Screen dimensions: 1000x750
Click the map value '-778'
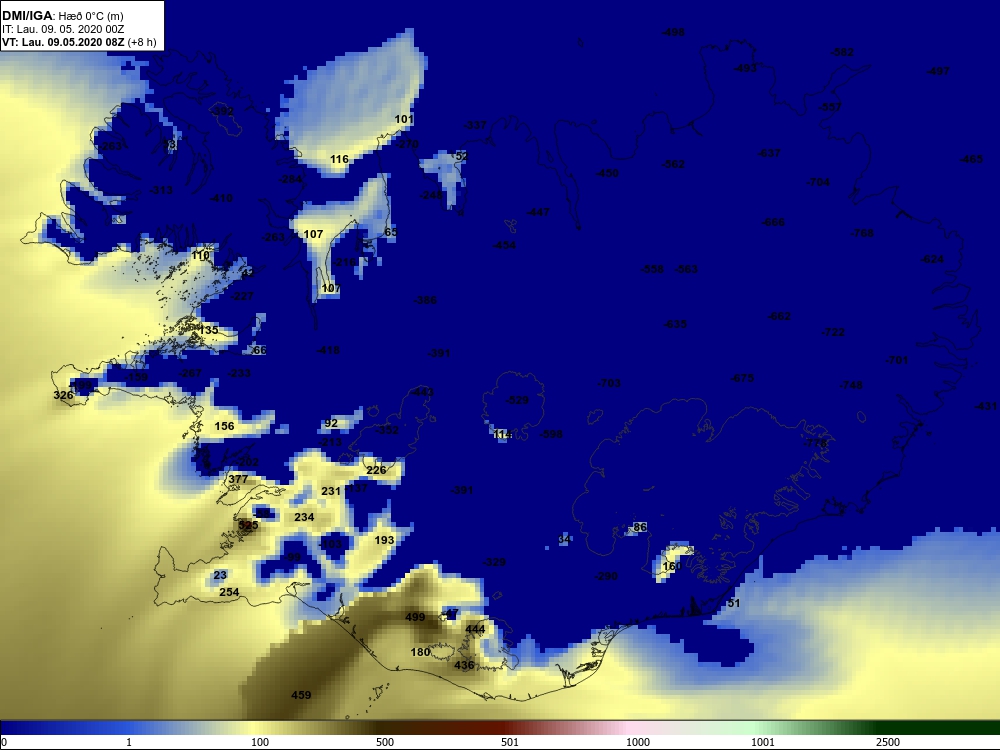coord(816,443)
